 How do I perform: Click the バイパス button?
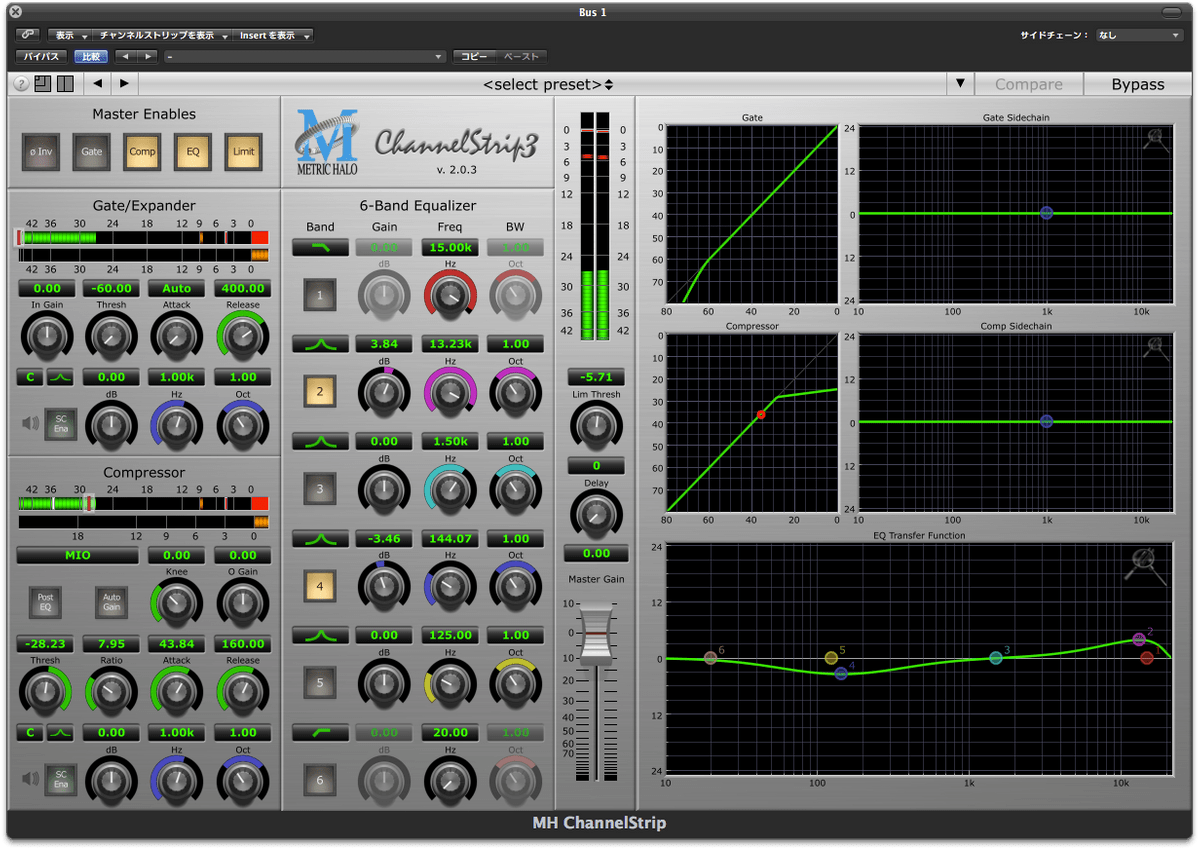(42, 57)
